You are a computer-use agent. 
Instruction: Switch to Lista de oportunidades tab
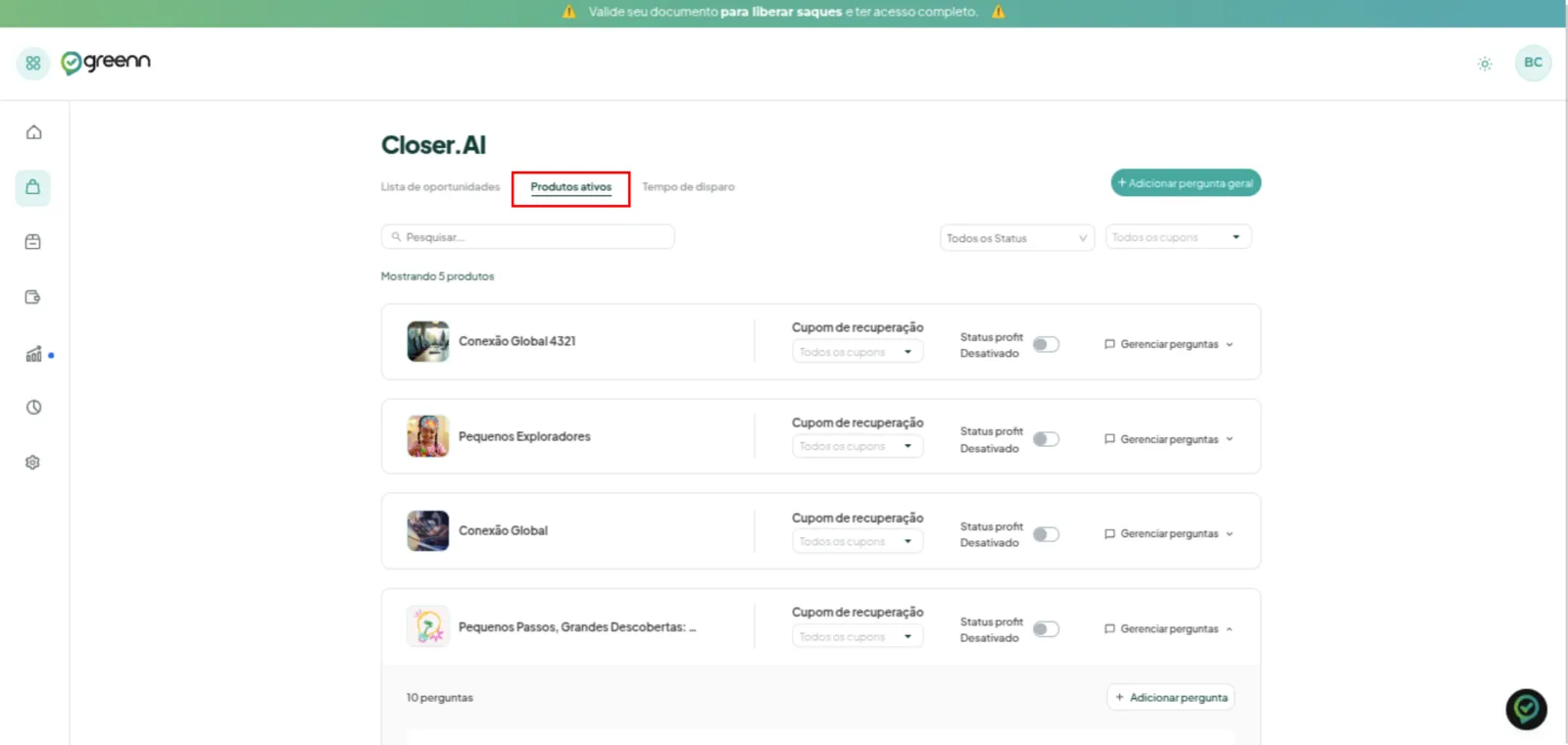point(440,187)
